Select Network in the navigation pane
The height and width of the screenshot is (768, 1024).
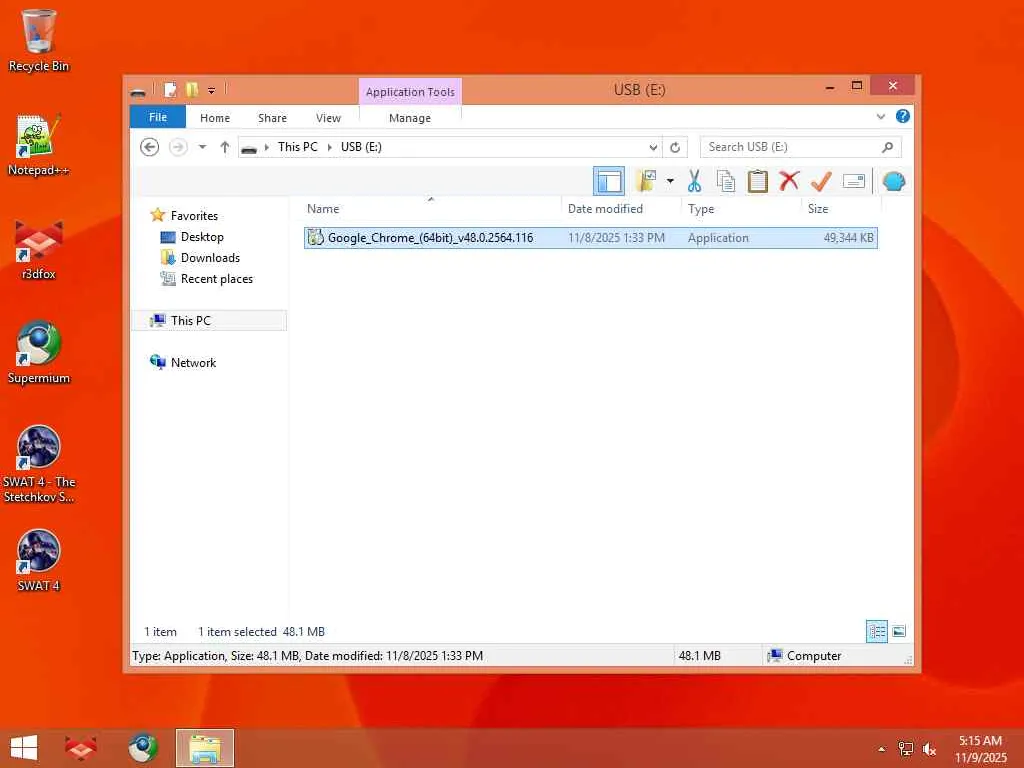point(193,362)
